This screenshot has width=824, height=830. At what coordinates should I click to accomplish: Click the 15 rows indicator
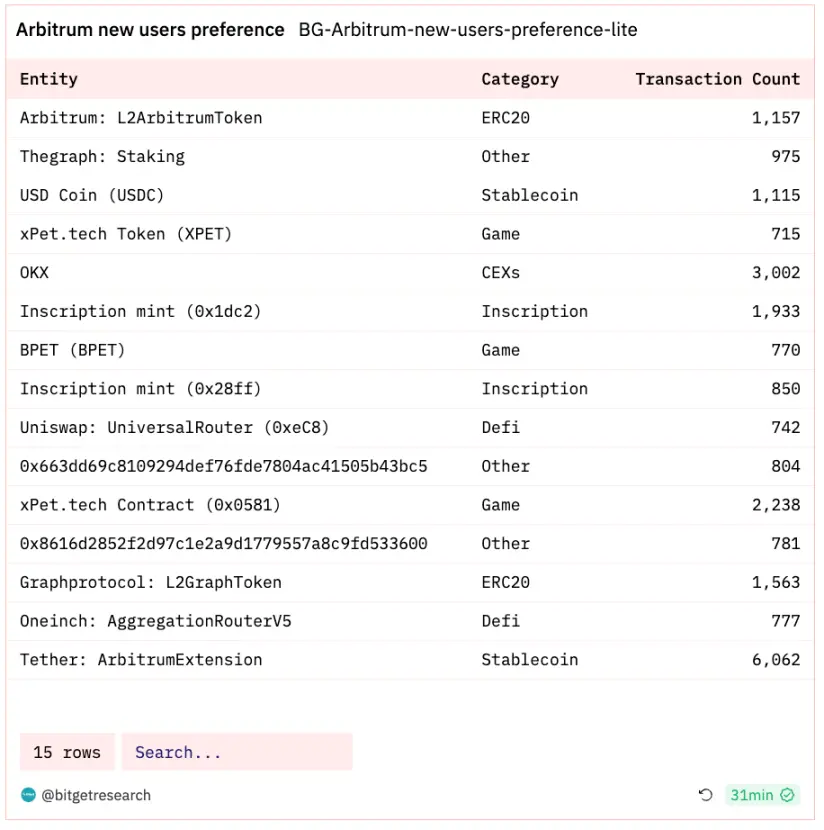(x=67, y=752)
